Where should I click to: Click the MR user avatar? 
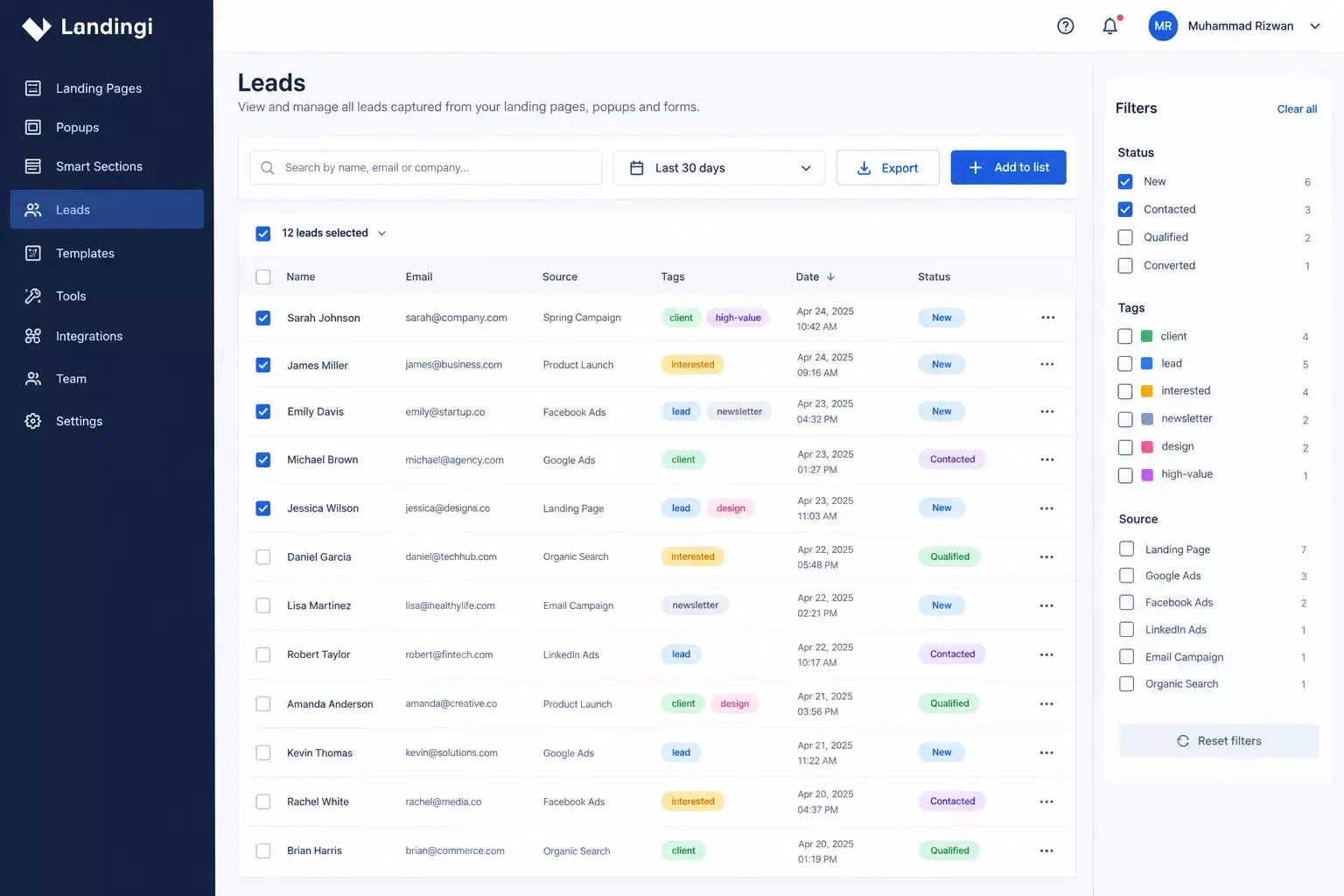click(1163, 26)
